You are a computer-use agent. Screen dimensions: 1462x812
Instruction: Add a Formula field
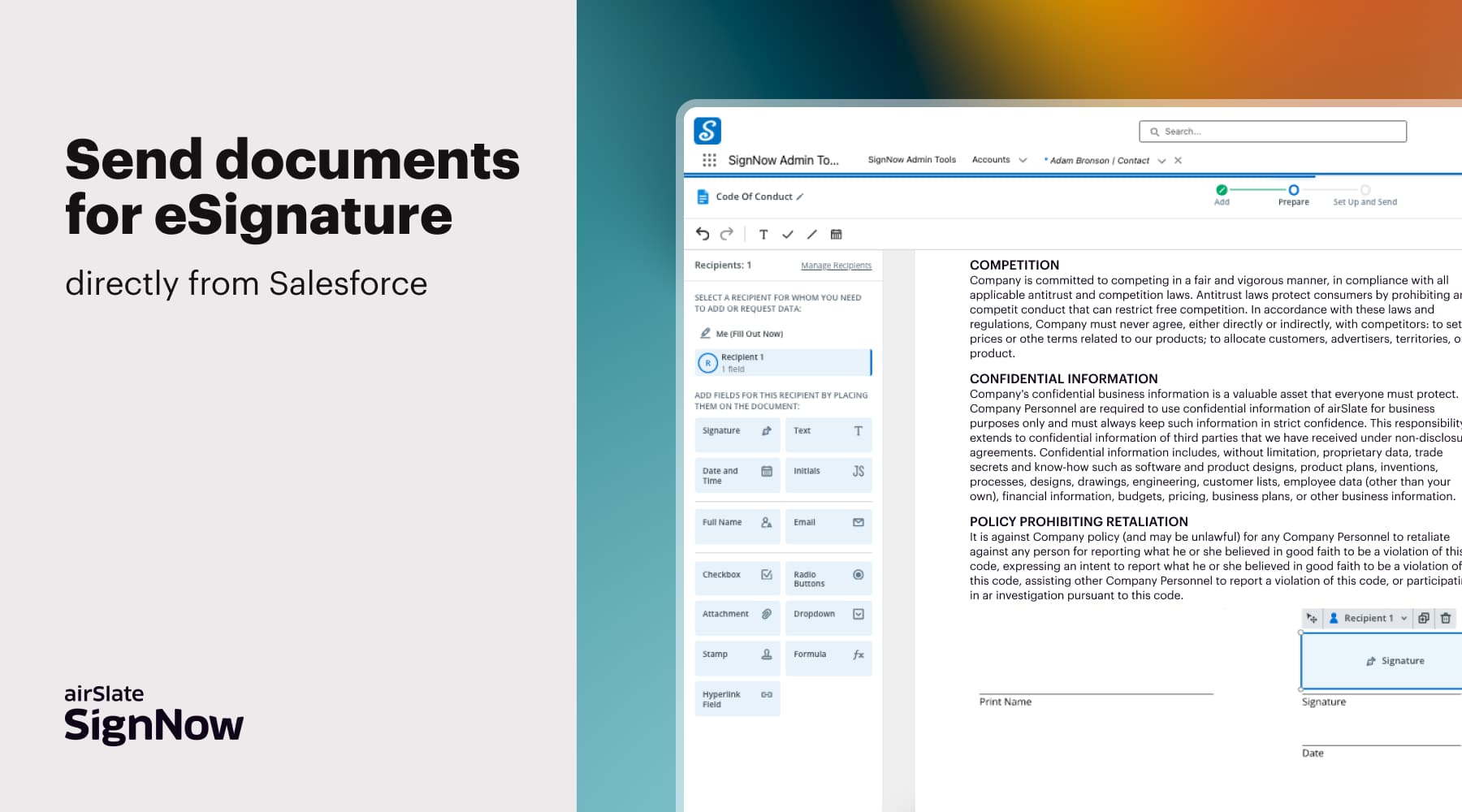[828, 659]
